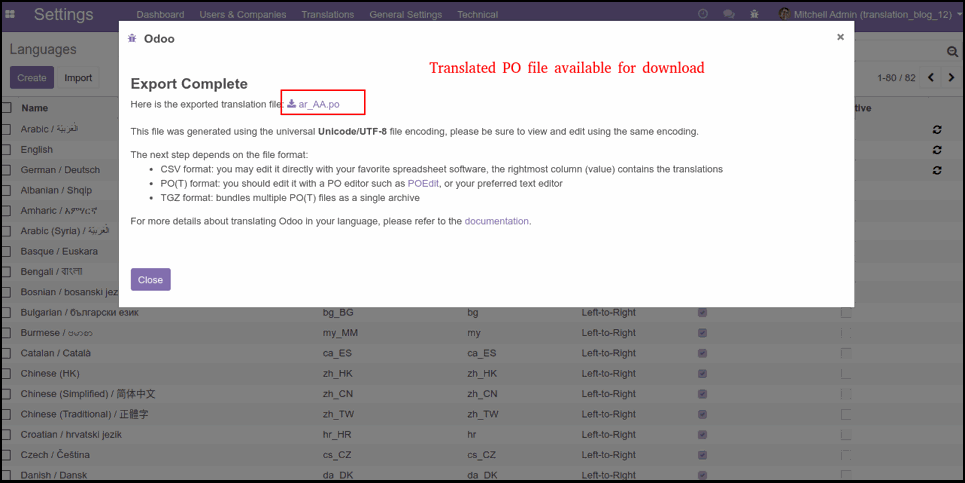This screenshot has height=483, width=965.
Task: Toggle the checked box in Croatian row
Action: [702, 434]
